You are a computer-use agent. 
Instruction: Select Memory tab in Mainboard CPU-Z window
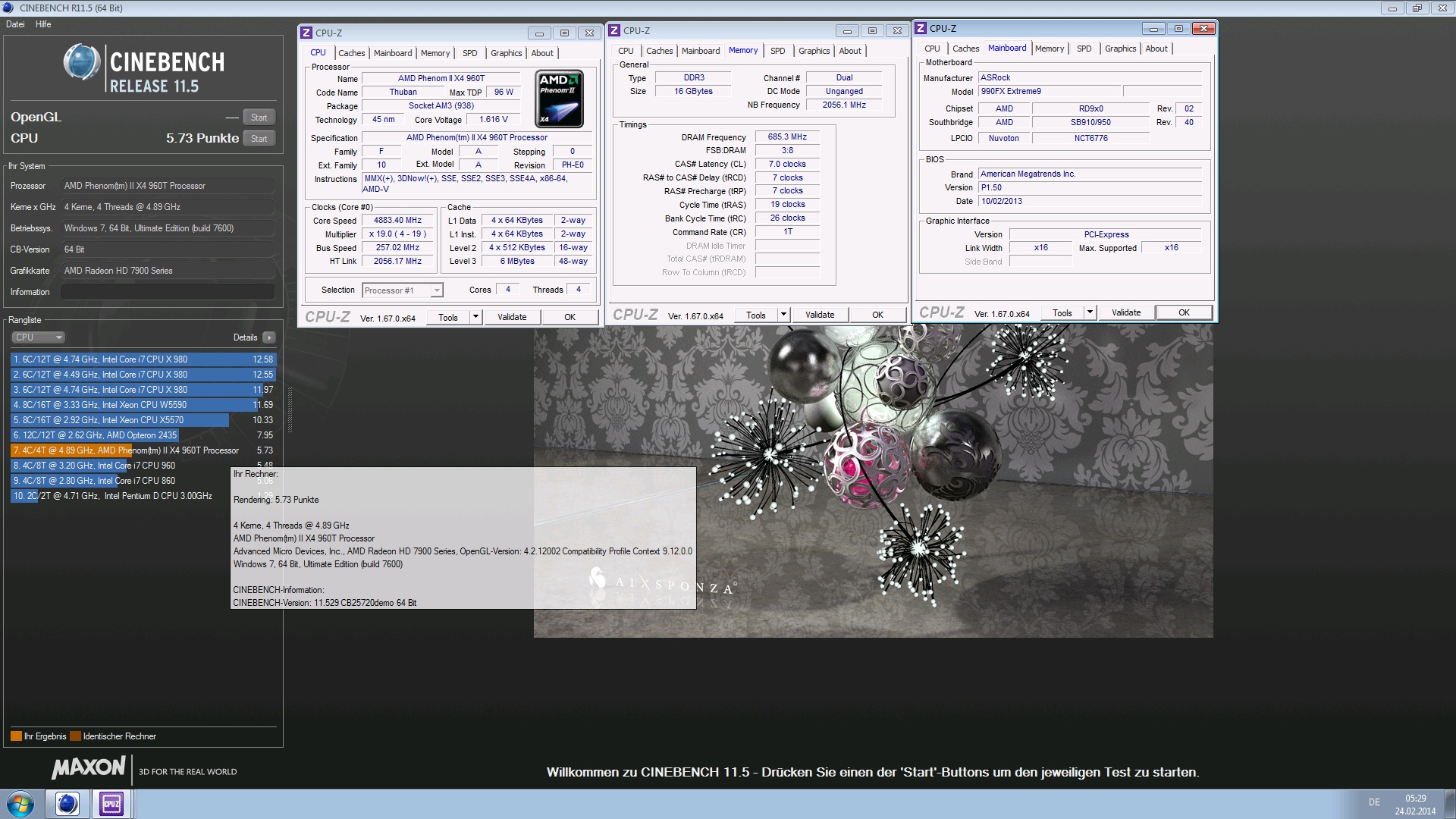pyautogui.click(x=1050, y=49)
